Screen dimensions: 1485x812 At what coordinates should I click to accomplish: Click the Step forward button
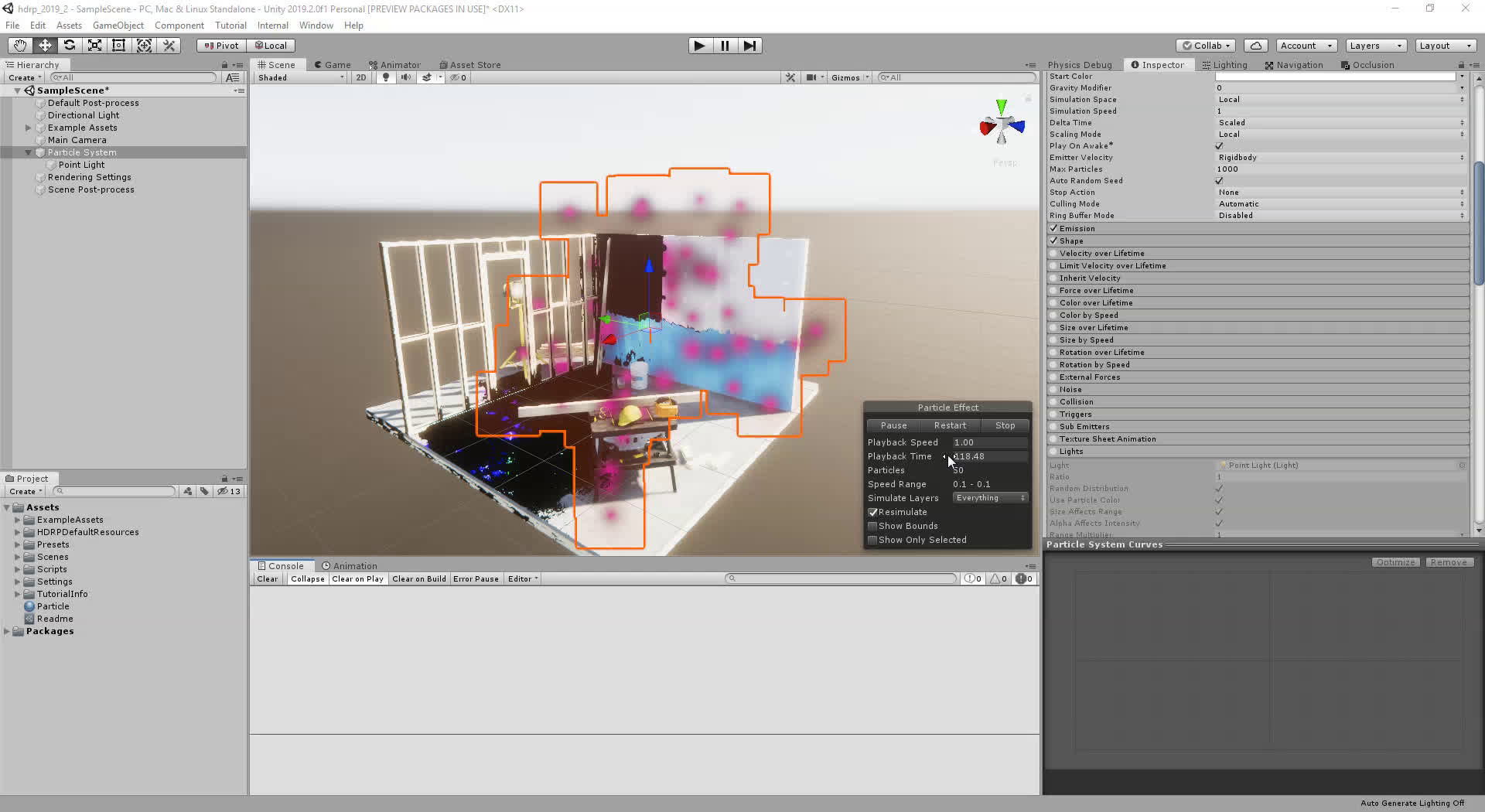749,46
